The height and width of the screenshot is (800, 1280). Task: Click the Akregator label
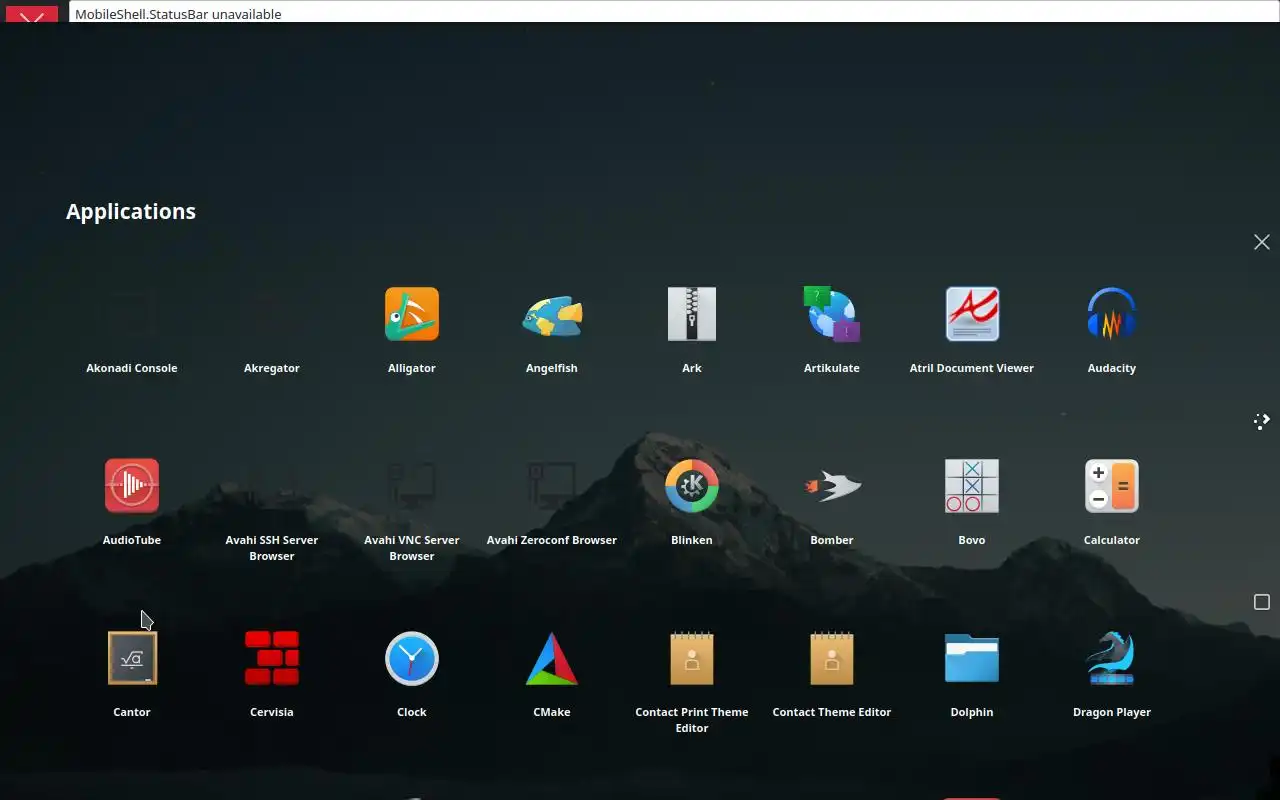tap(272, 368)
